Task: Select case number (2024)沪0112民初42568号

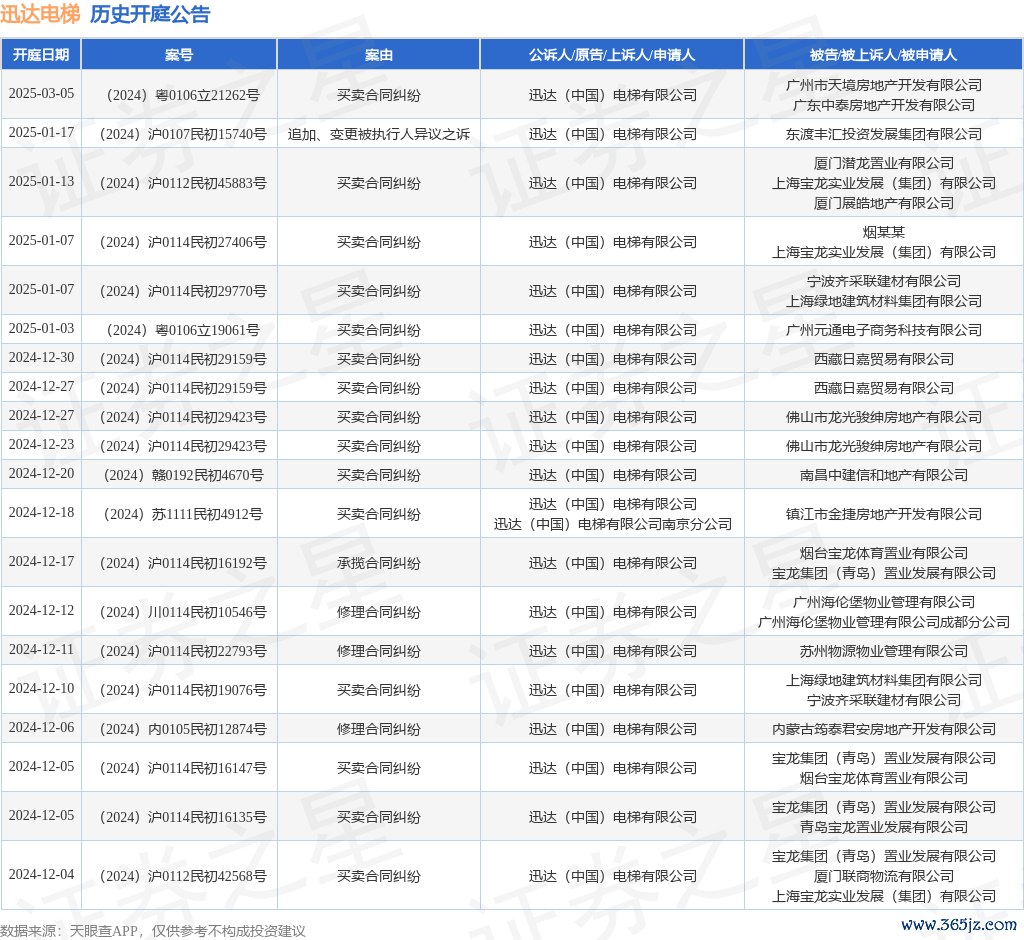Action: 183,876
